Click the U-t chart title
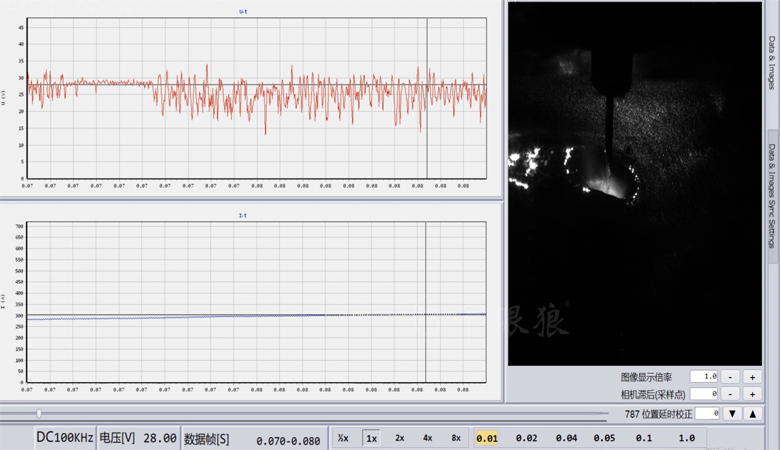The height and width of the screenshot is (450, 780). (243, 11)
